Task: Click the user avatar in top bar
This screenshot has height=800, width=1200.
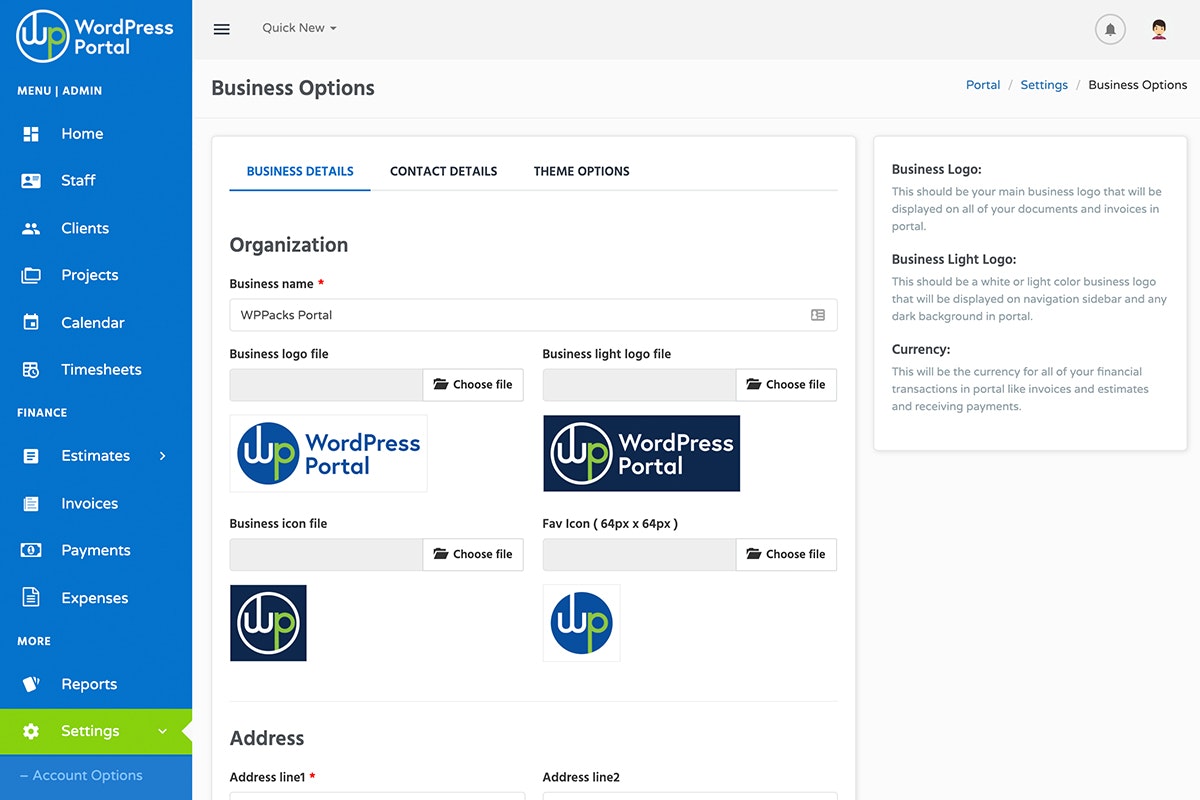Action: click(x=1158, y=29)
